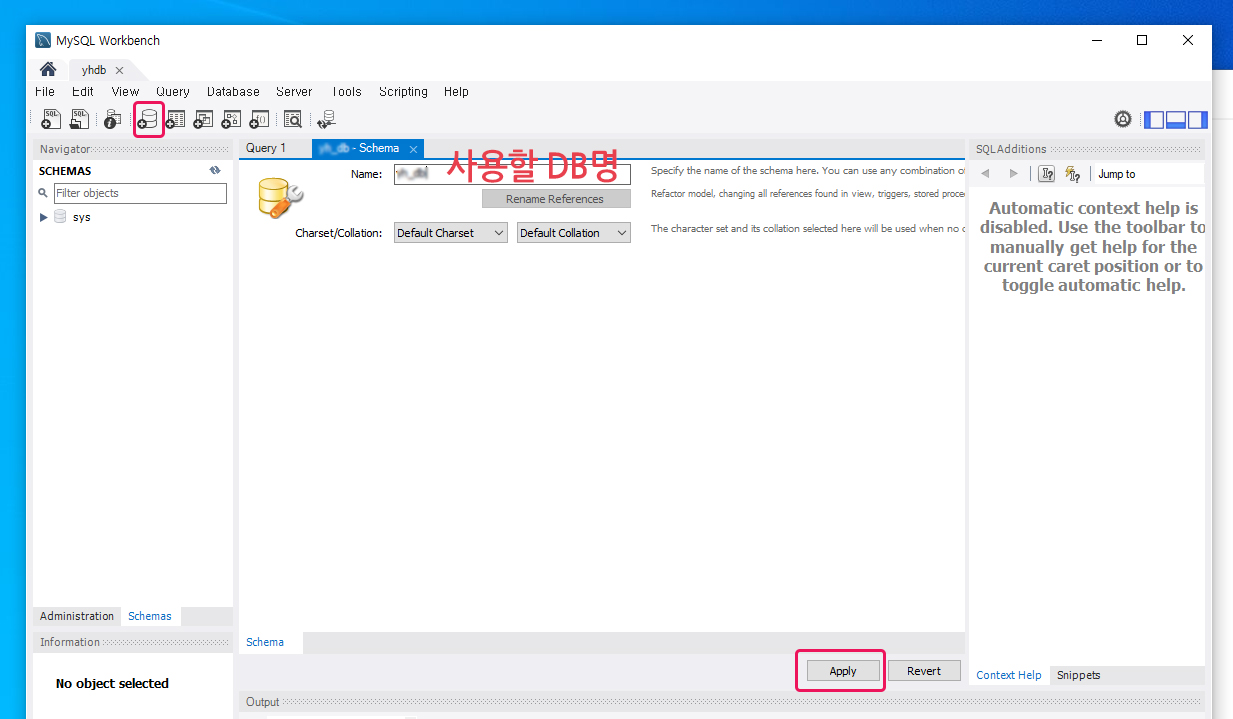Close the Schema editor tab

[413, 149]
